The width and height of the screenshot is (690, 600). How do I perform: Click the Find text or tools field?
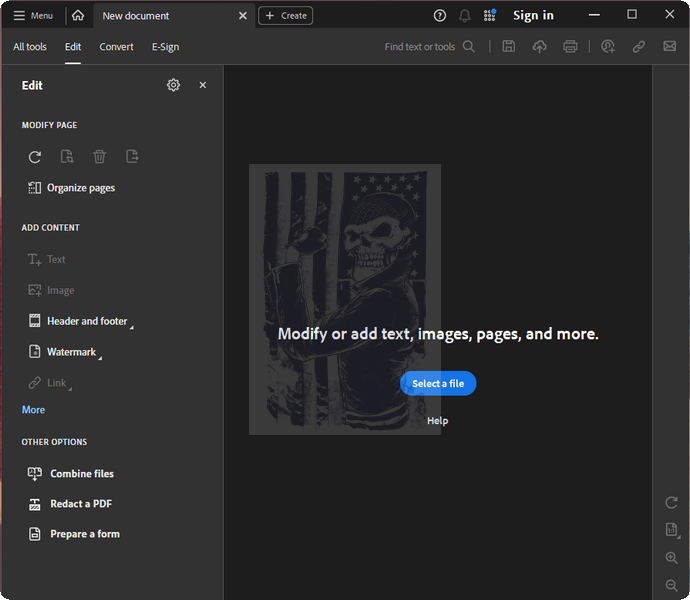(419, 47)
